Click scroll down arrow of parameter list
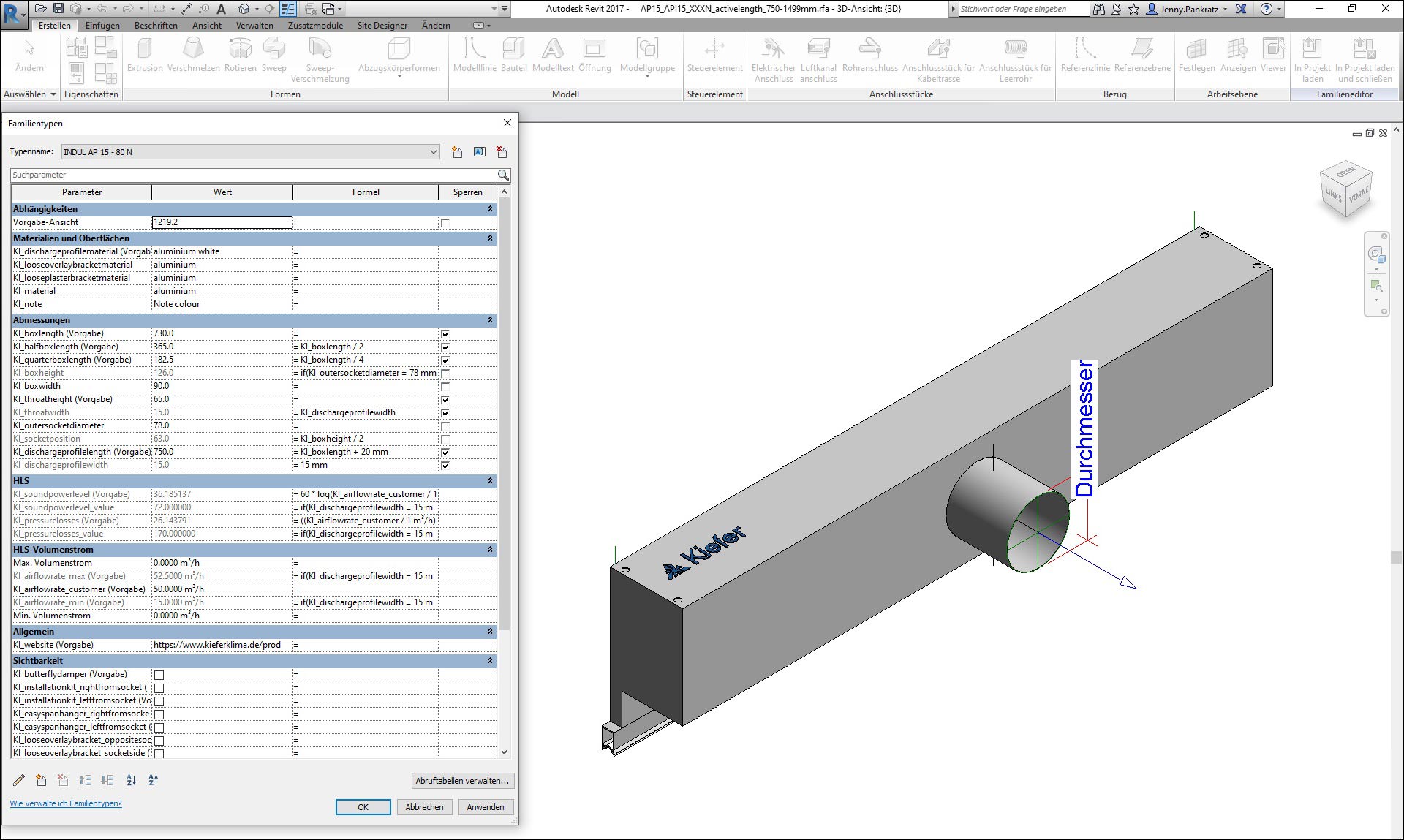1404x840 pixels. coord(504,752)
